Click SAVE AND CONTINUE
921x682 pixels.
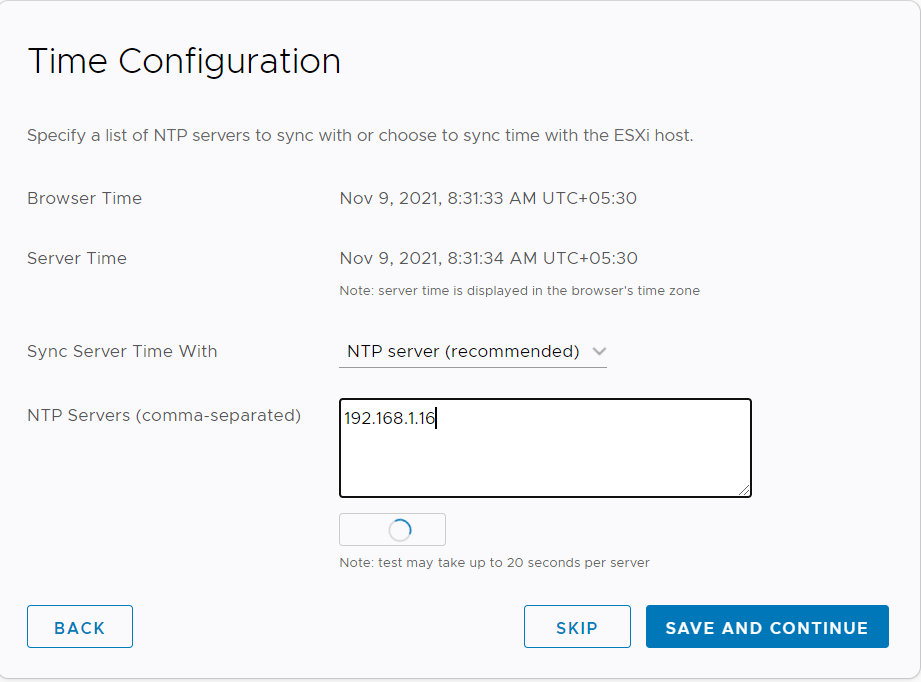pos(767,627)
